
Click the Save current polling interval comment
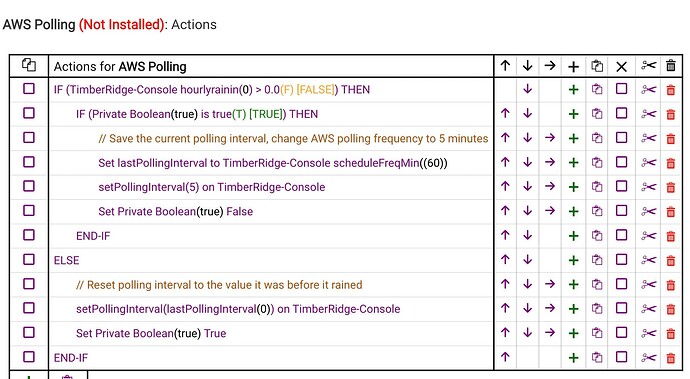click(x=294, y=139)
